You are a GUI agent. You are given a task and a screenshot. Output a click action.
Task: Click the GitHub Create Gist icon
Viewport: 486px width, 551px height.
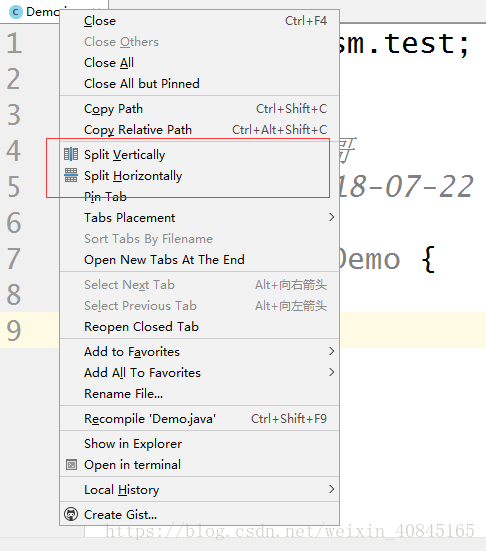(71, 514)
